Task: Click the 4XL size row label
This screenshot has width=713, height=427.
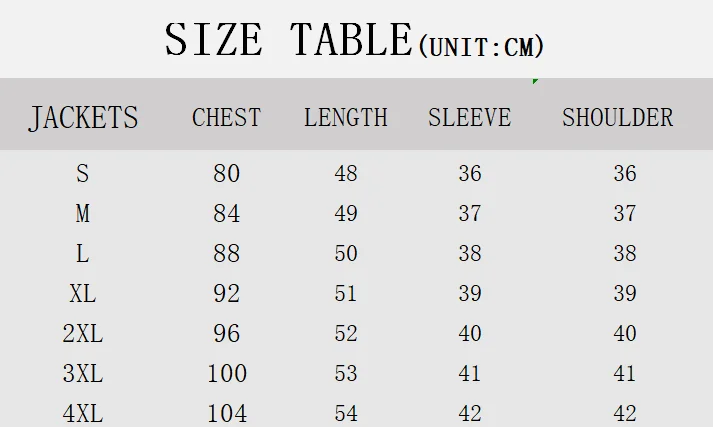Action: (82, 413)
